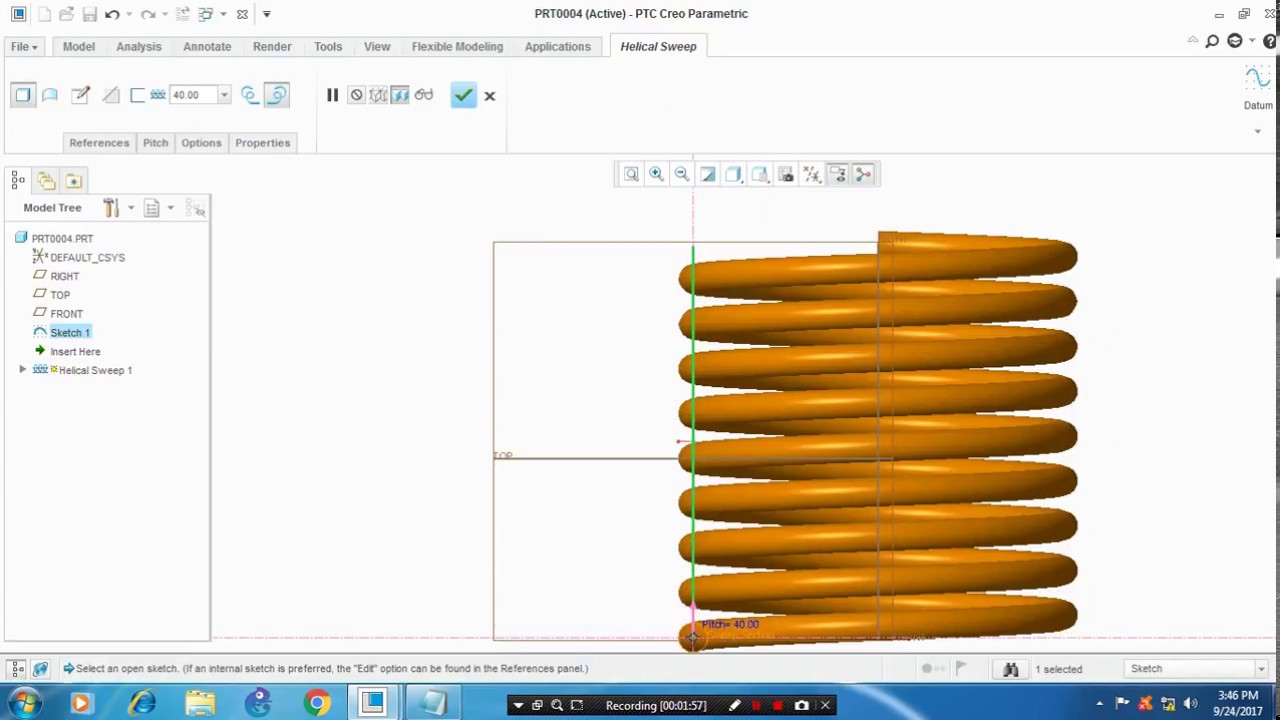This screenshot has width=1280, height=720.
Task: Open the saved orientations dropdown
Action: click(760, 175)
